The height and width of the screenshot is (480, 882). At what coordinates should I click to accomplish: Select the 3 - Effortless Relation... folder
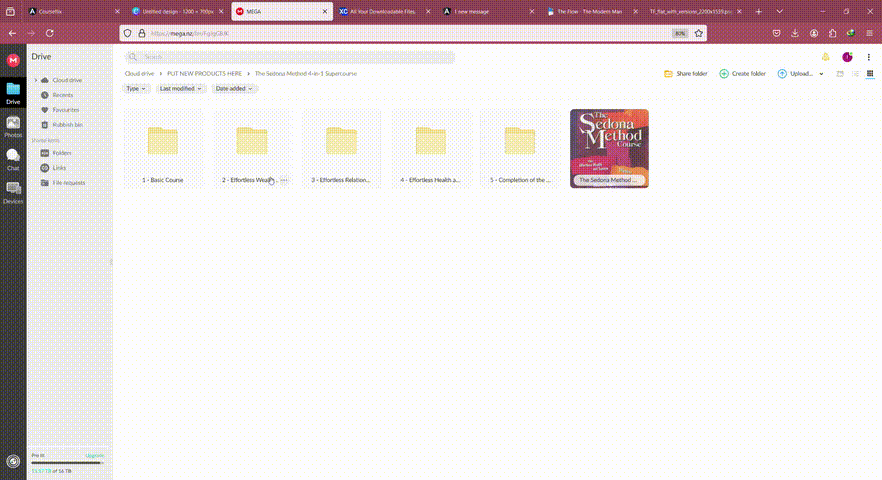(341, 149)
